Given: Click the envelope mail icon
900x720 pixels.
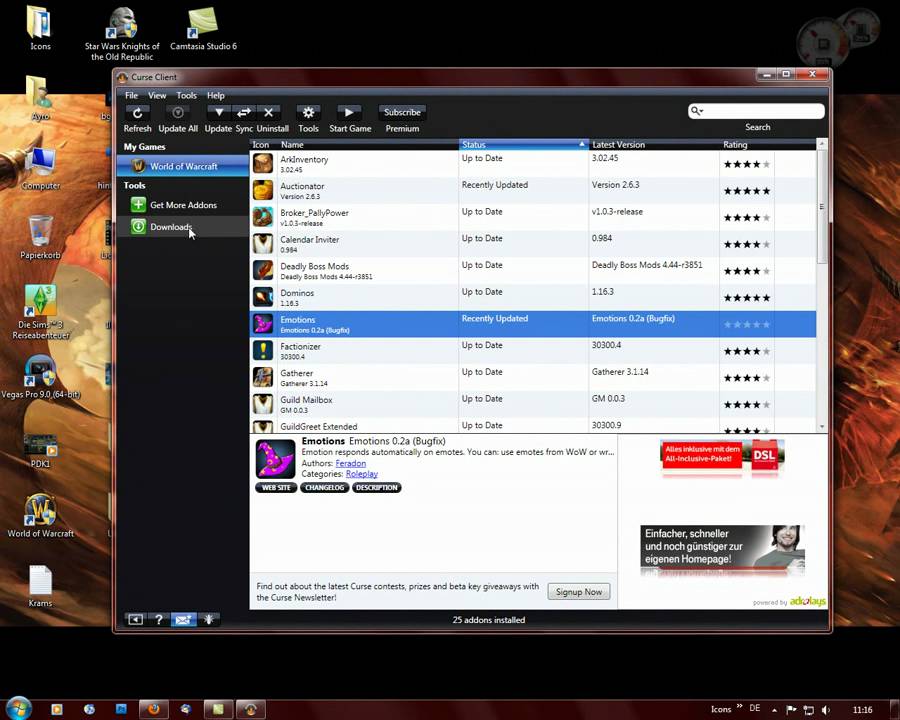Looking at the screenshot, I should 183,620.
